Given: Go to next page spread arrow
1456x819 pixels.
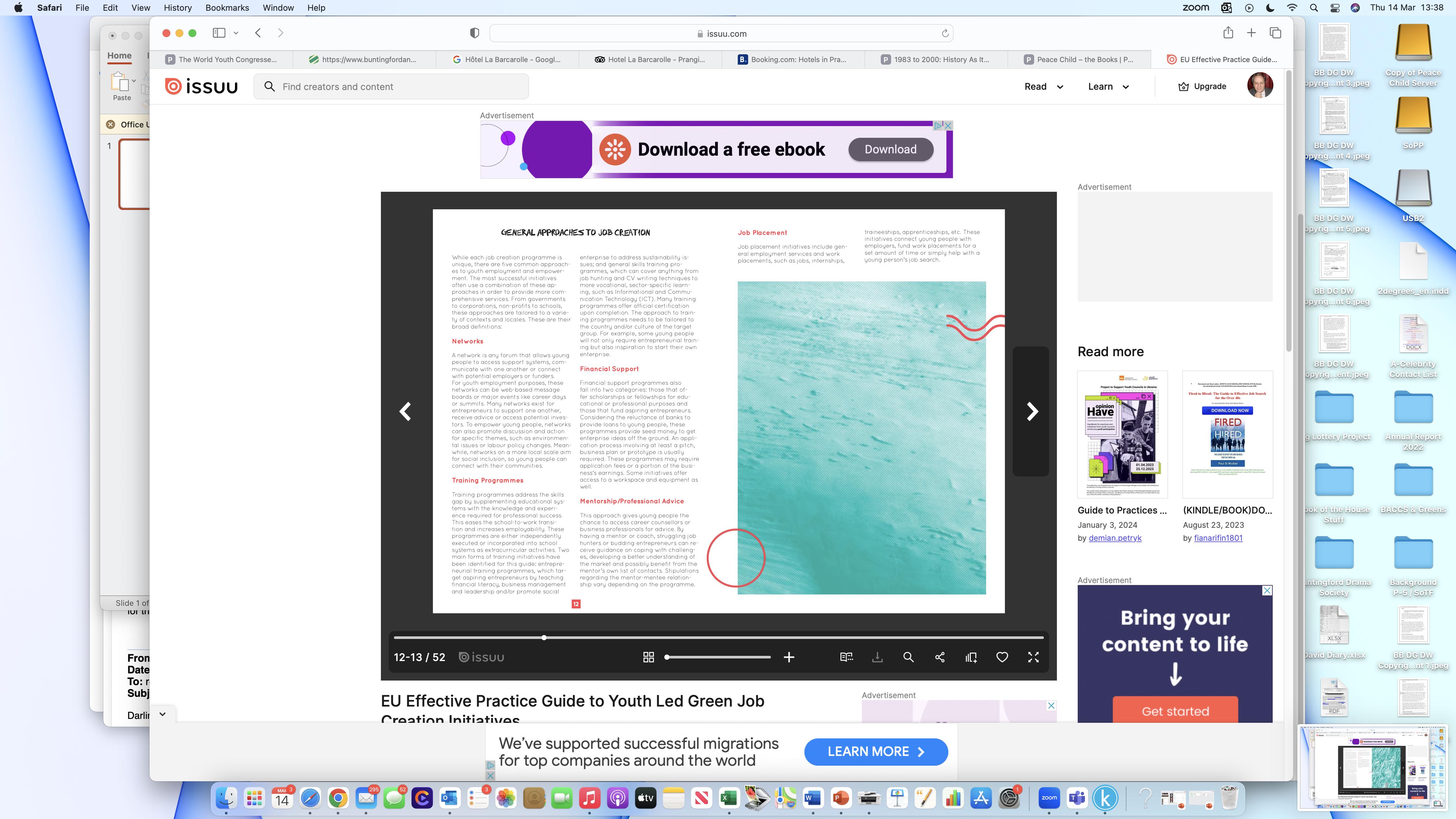Looking at the screenshot, I should [x=1032, y=411].
